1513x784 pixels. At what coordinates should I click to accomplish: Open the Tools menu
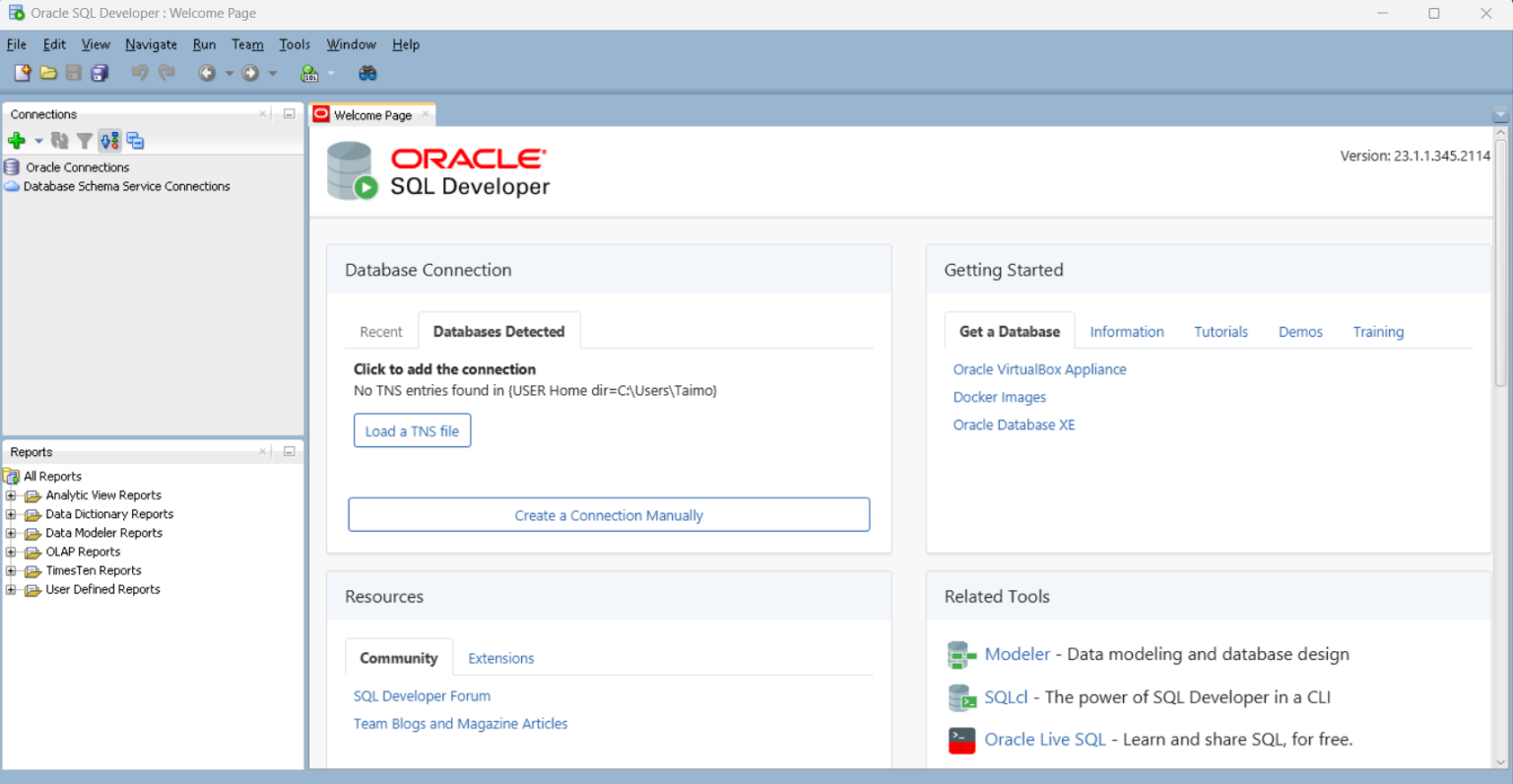(295, 44)
